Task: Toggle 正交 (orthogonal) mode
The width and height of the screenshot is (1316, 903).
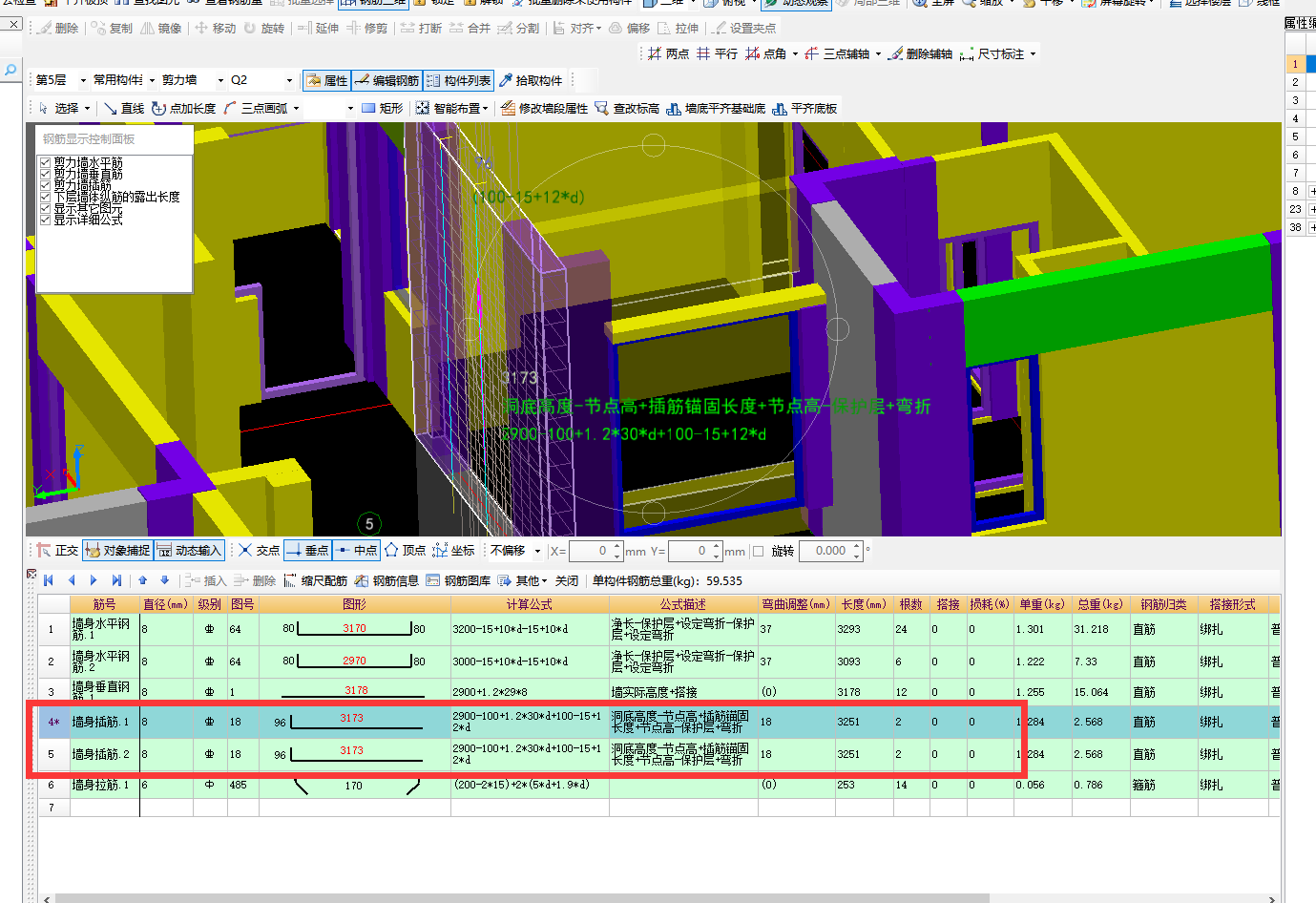Action: [x=57, y=551]
